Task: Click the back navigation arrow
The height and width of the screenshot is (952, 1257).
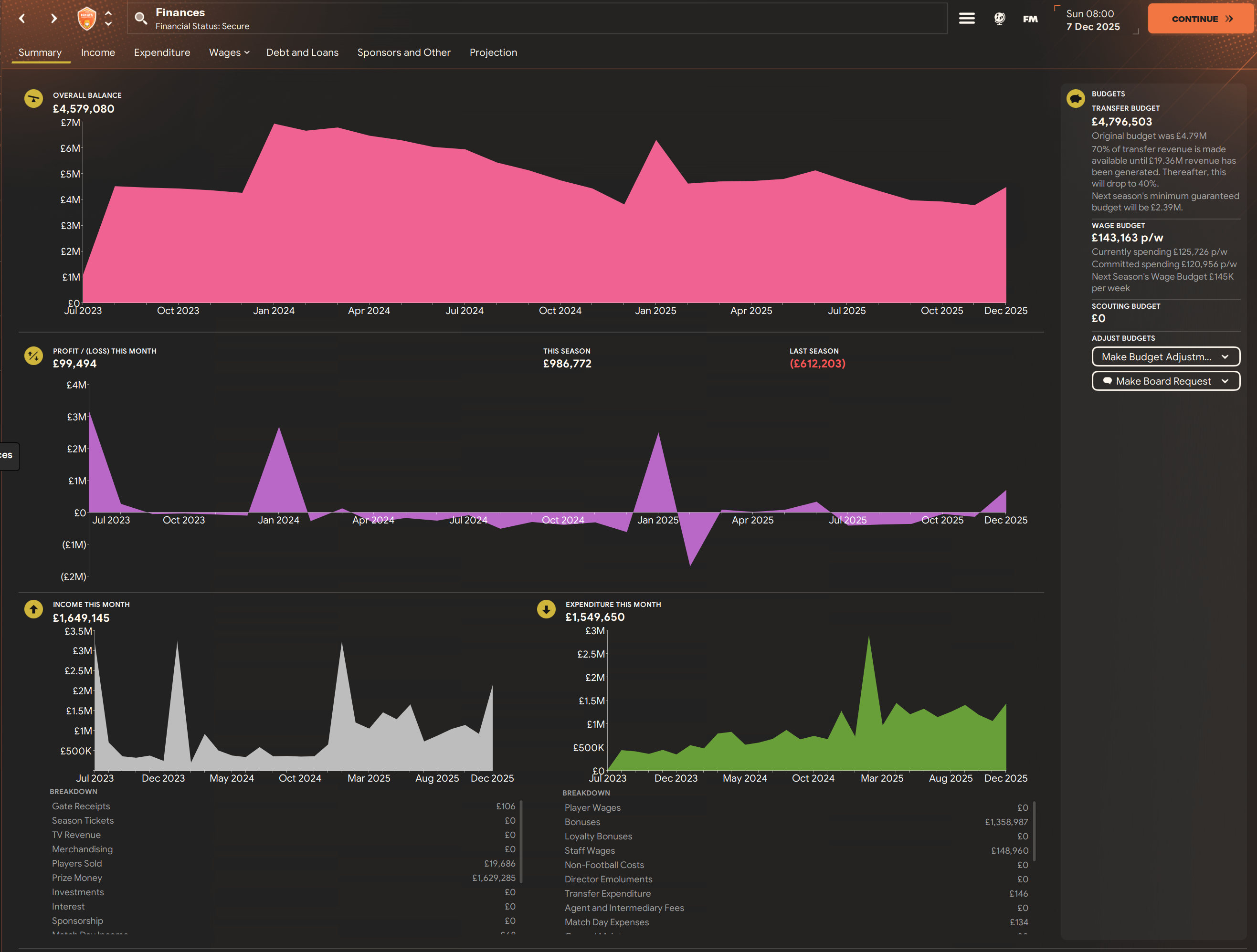Action: pos(22,19)
